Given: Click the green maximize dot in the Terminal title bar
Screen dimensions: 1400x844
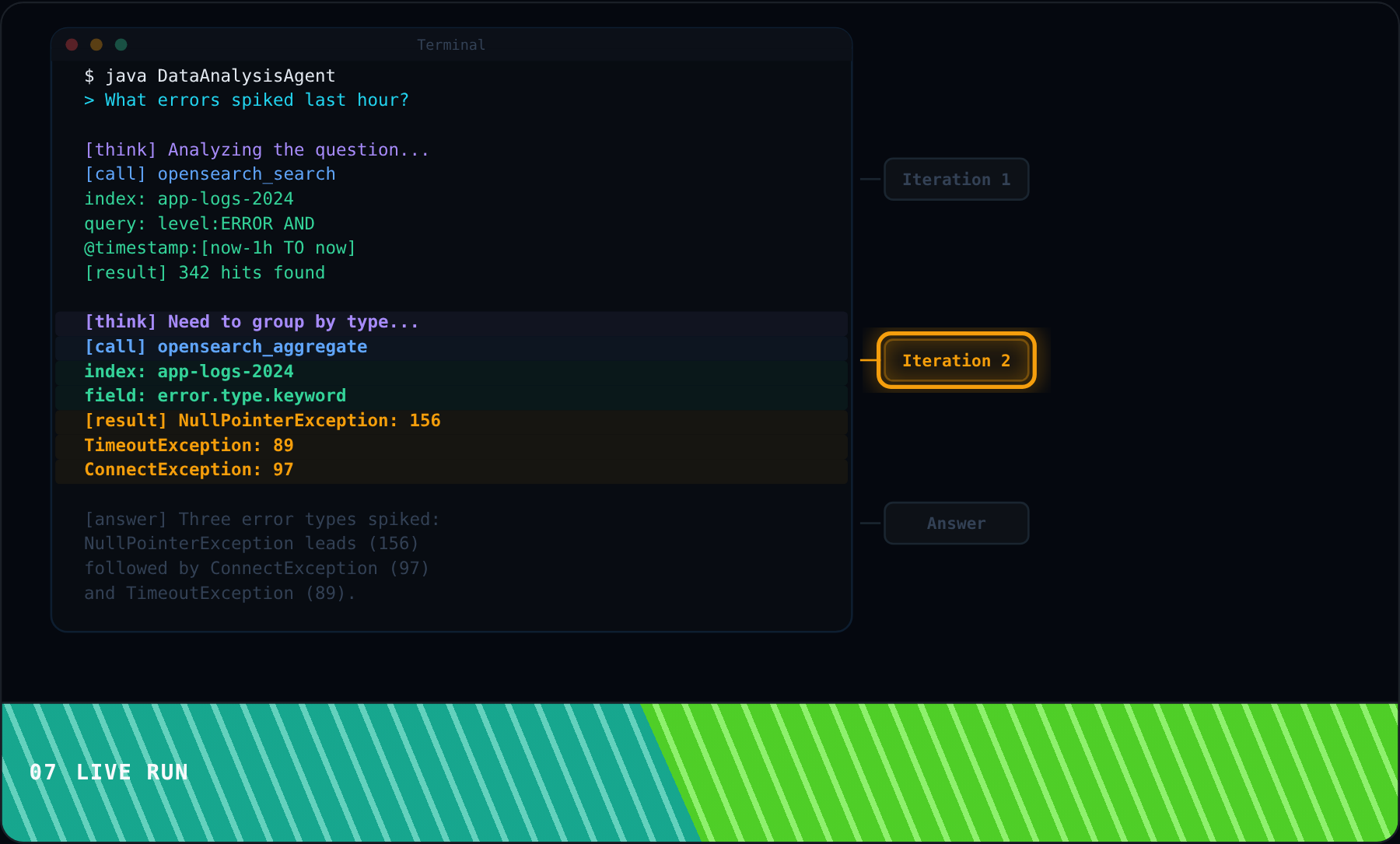Looking at the screenshot, I should coord(121,45).
